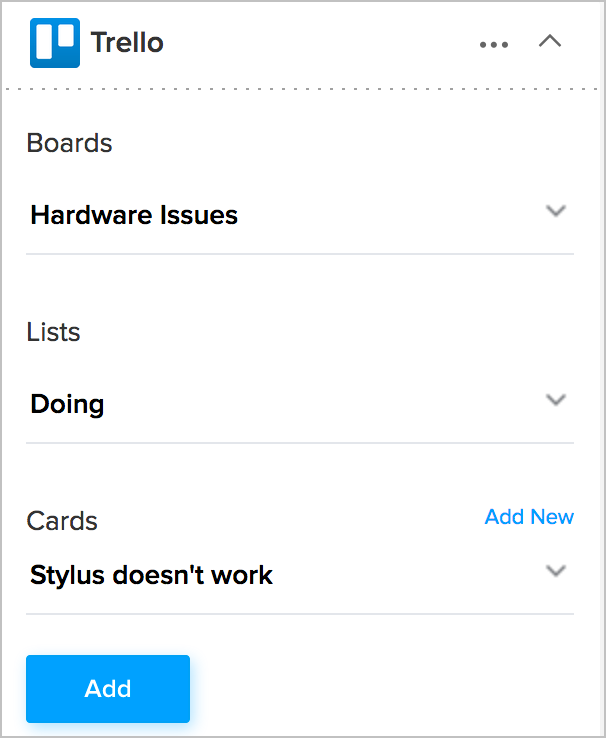This screenshot has width=606, height=738.
Task: Click the Lists section label
Action: pyautogui.click(x=54, y=332)
